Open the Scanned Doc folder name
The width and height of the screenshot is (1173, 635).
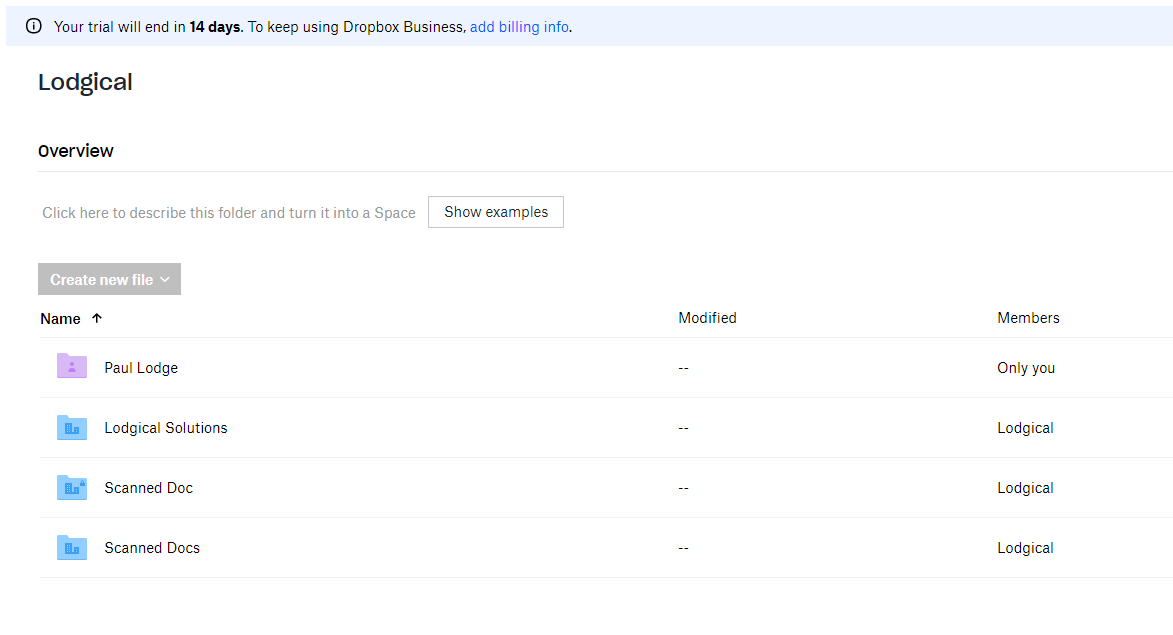click(x=148, y=488)
